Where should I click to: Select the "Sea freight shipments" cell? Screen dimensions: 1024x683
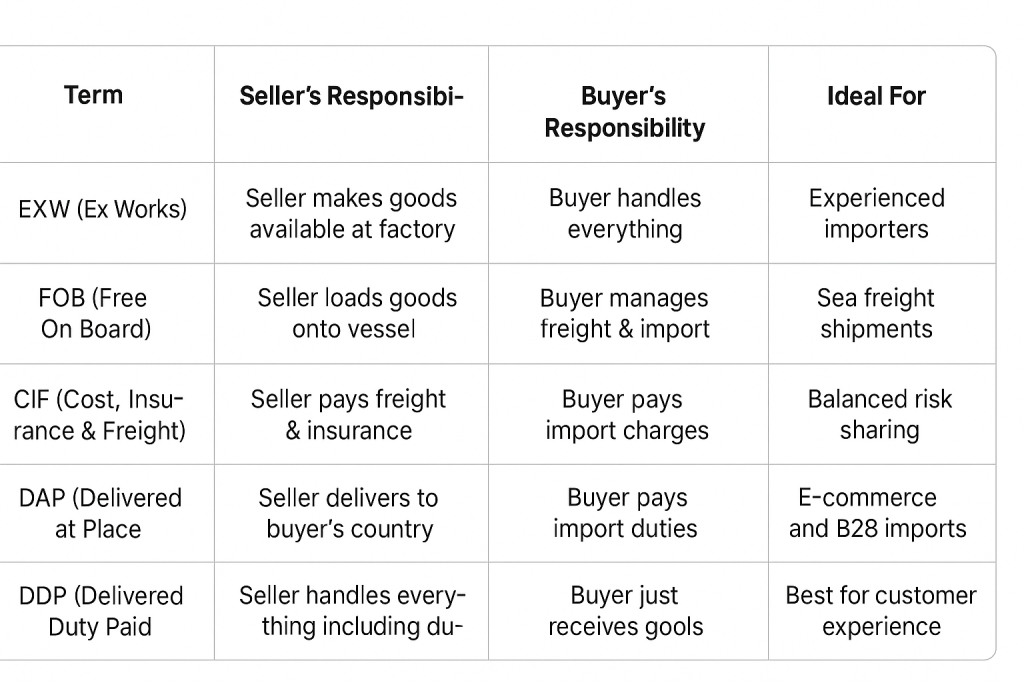[876, 313]
